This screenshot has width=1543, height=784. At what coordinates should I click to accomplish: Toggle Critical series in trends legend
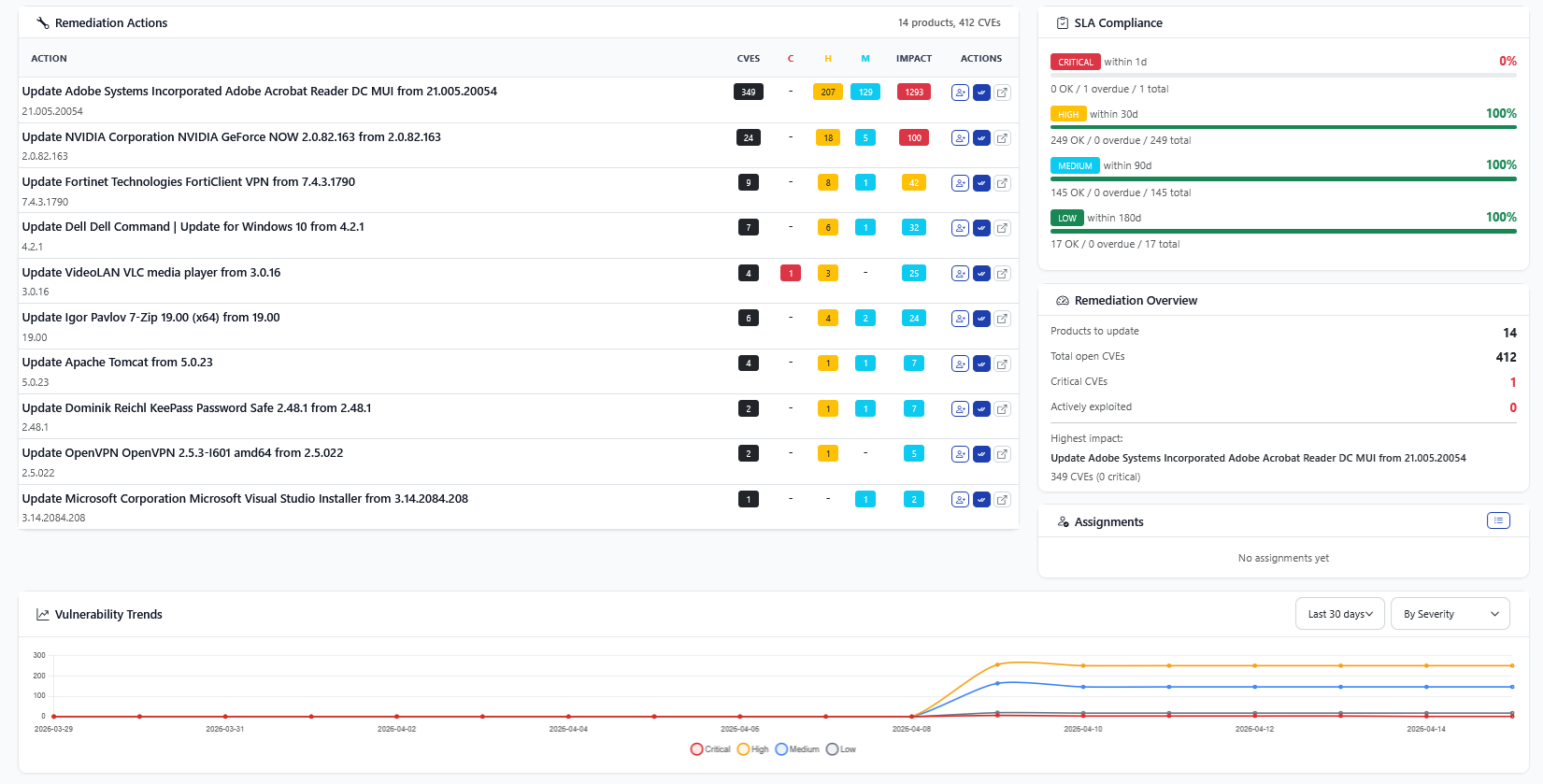(x=710, y=749)
